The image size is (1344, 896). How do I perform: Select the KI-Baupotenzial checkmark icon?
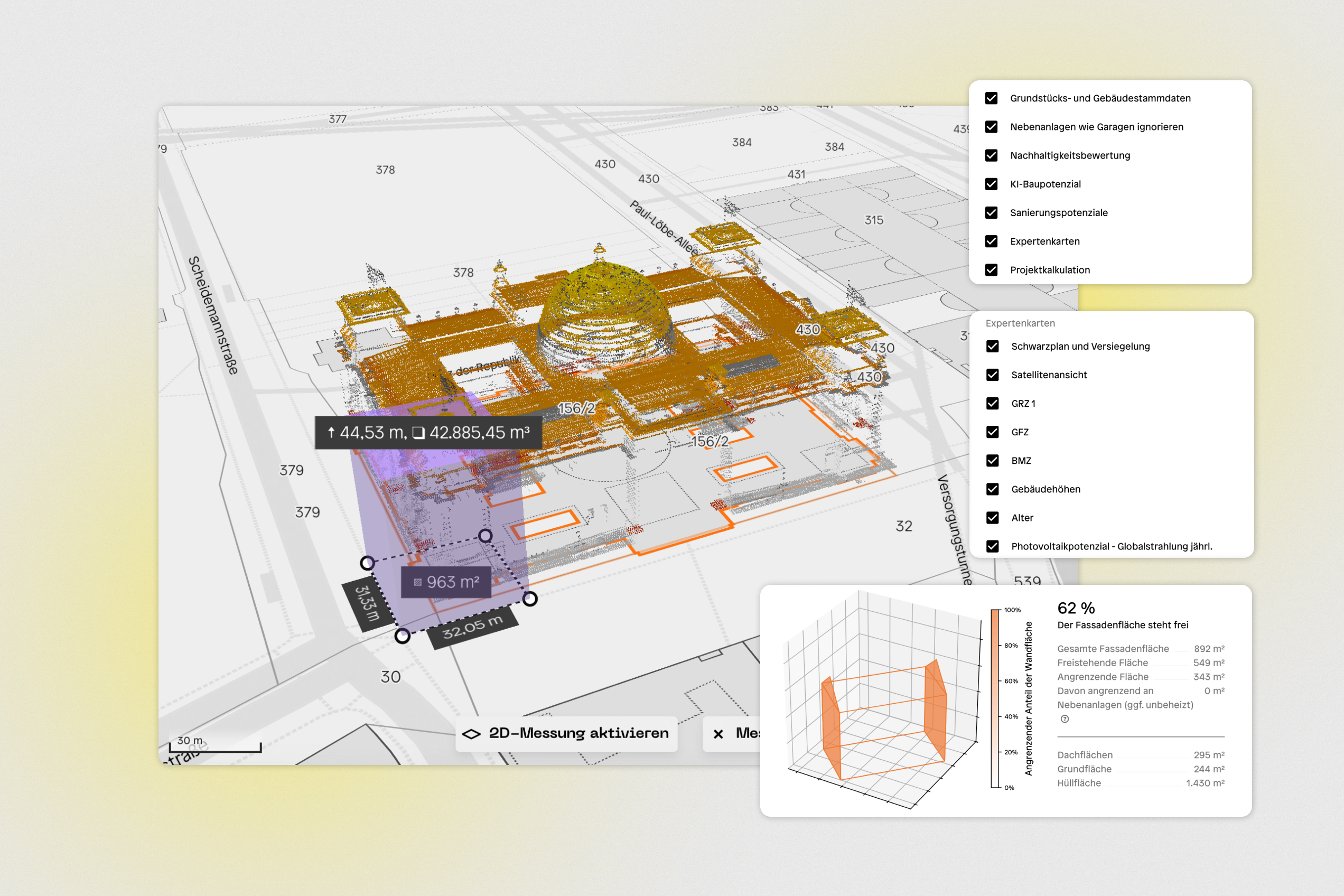992,184
